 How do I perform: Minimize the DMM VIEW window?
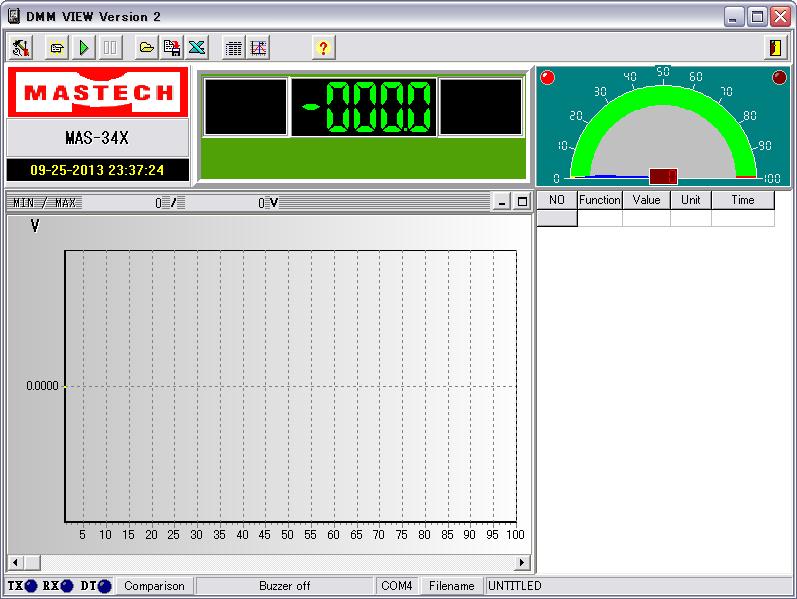(x=732, y=17)
